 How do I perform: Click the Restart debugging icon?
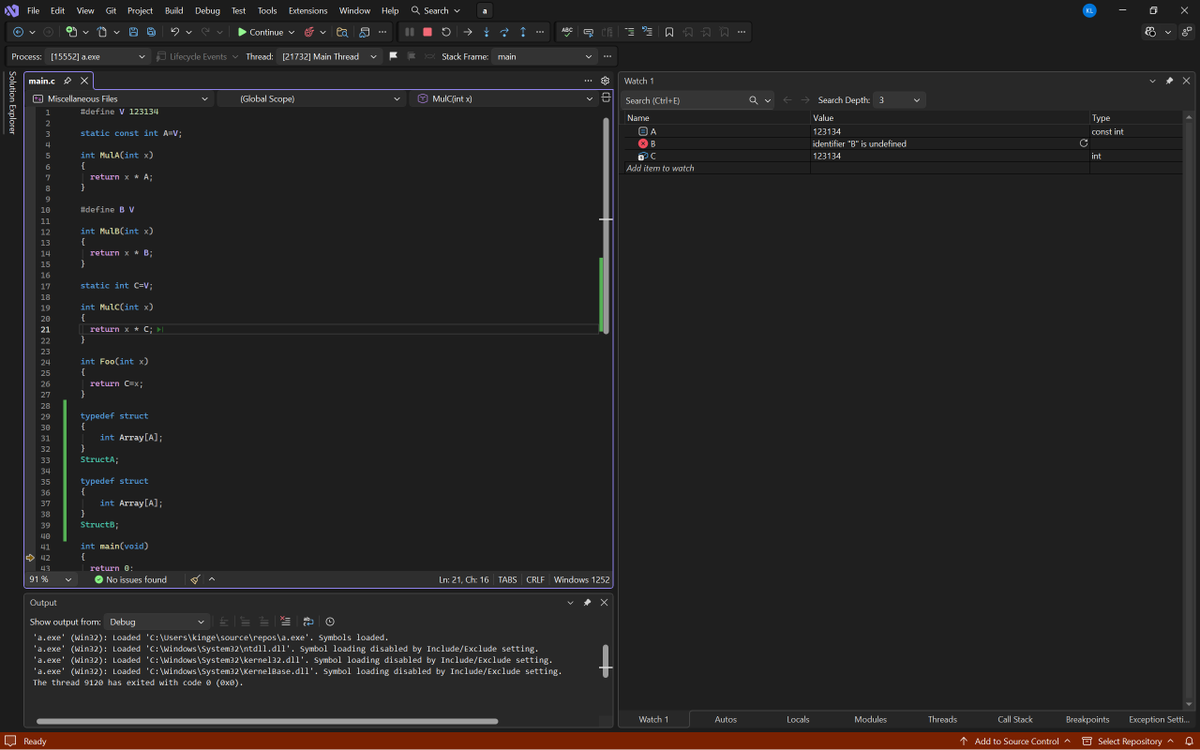(x=446, y=32)
